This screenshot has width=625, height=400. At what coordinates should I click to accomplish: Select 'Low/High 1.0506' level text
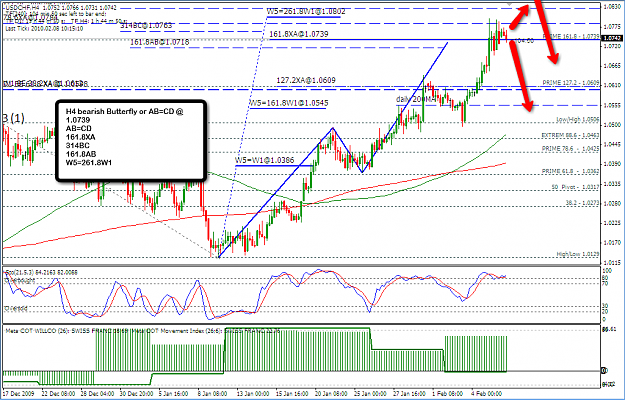pyautogui.click(x=578, y=119)
